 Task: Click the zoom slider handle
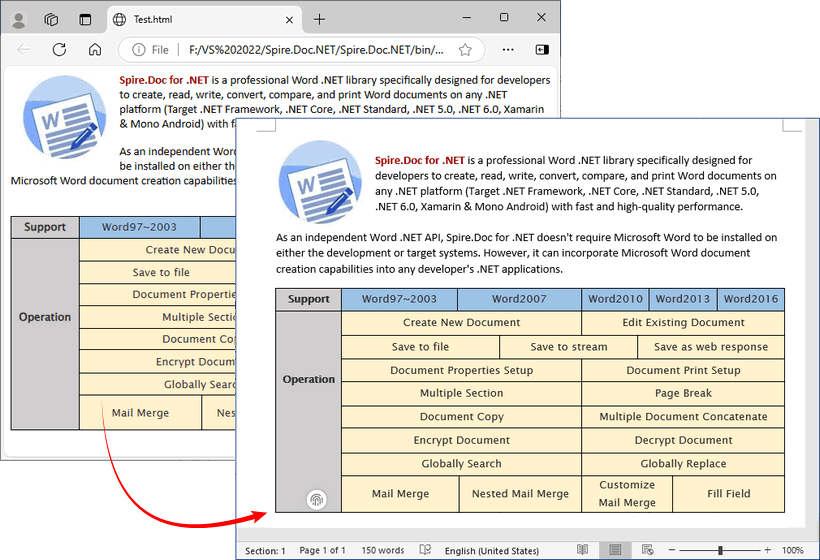pos(720,550)
